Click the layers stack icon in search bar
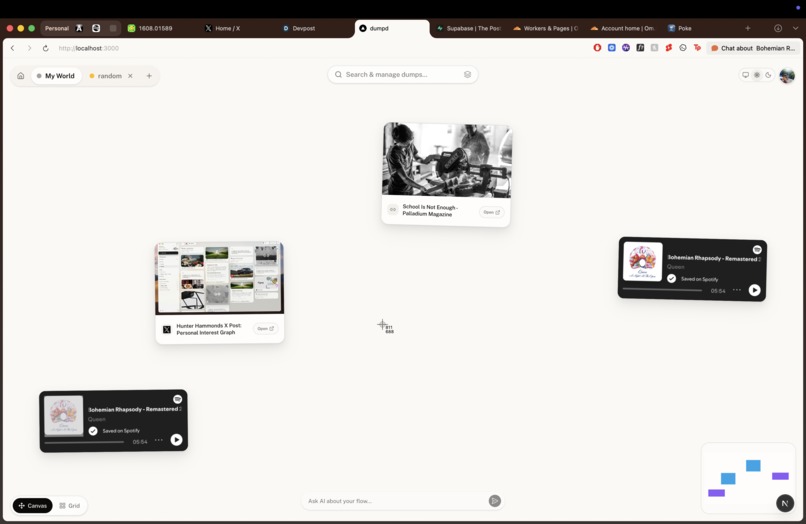This screenshot has width=806, height=524. pyautogui.click(x=467, y=75)
